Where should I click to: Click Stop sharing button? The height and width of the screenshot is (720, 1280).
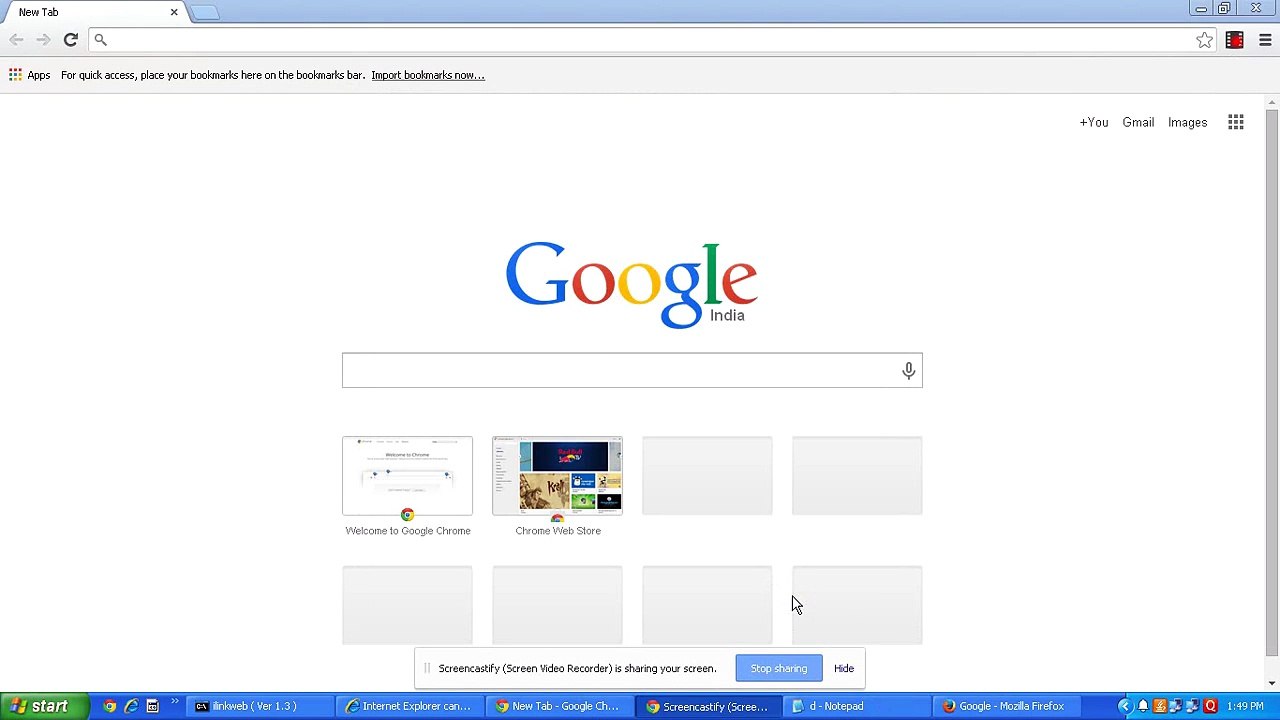pyautogui.click(x=779, y=668)
